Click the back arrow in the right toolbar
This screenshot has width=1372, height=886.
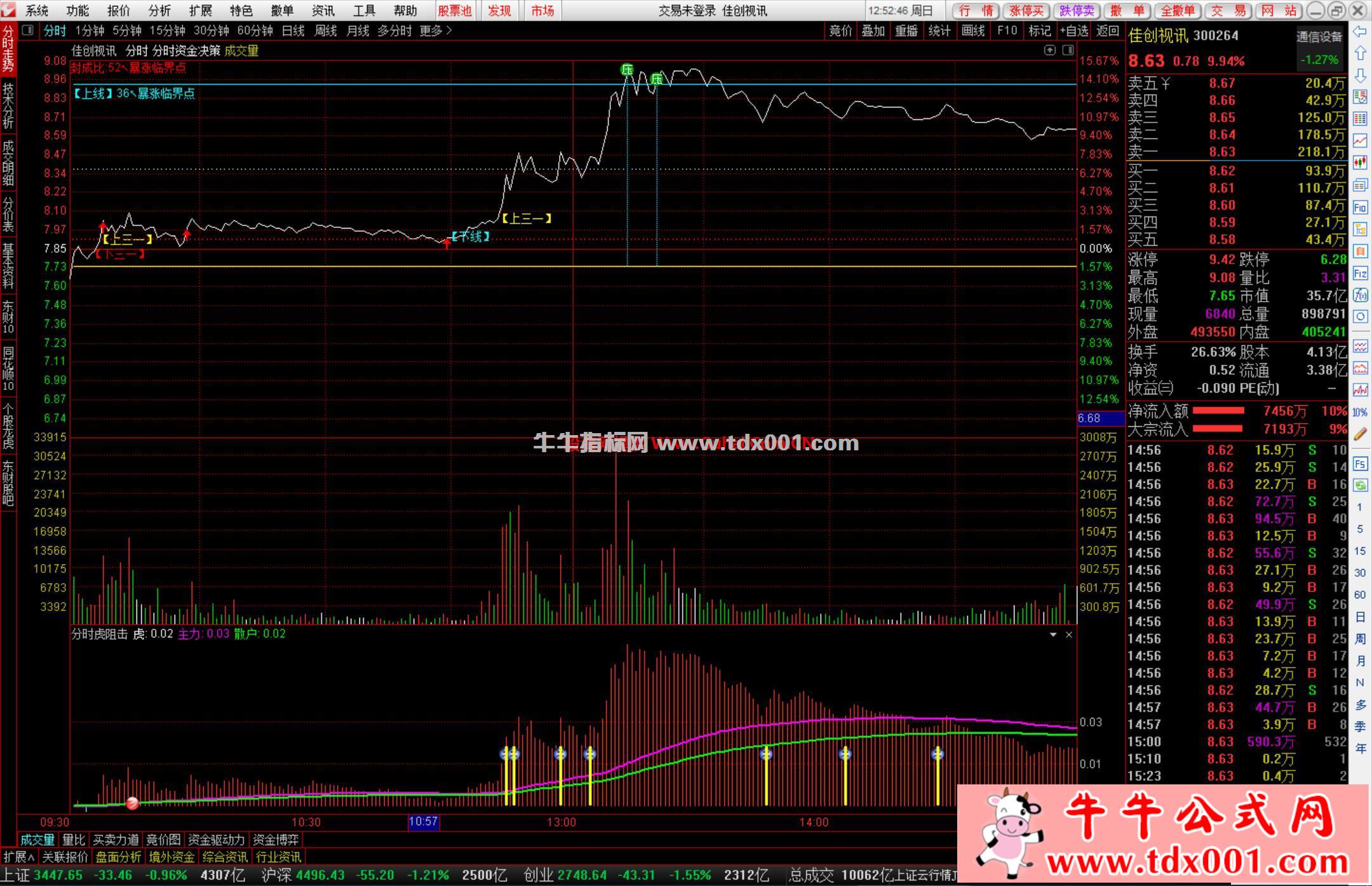point(1359,32)
